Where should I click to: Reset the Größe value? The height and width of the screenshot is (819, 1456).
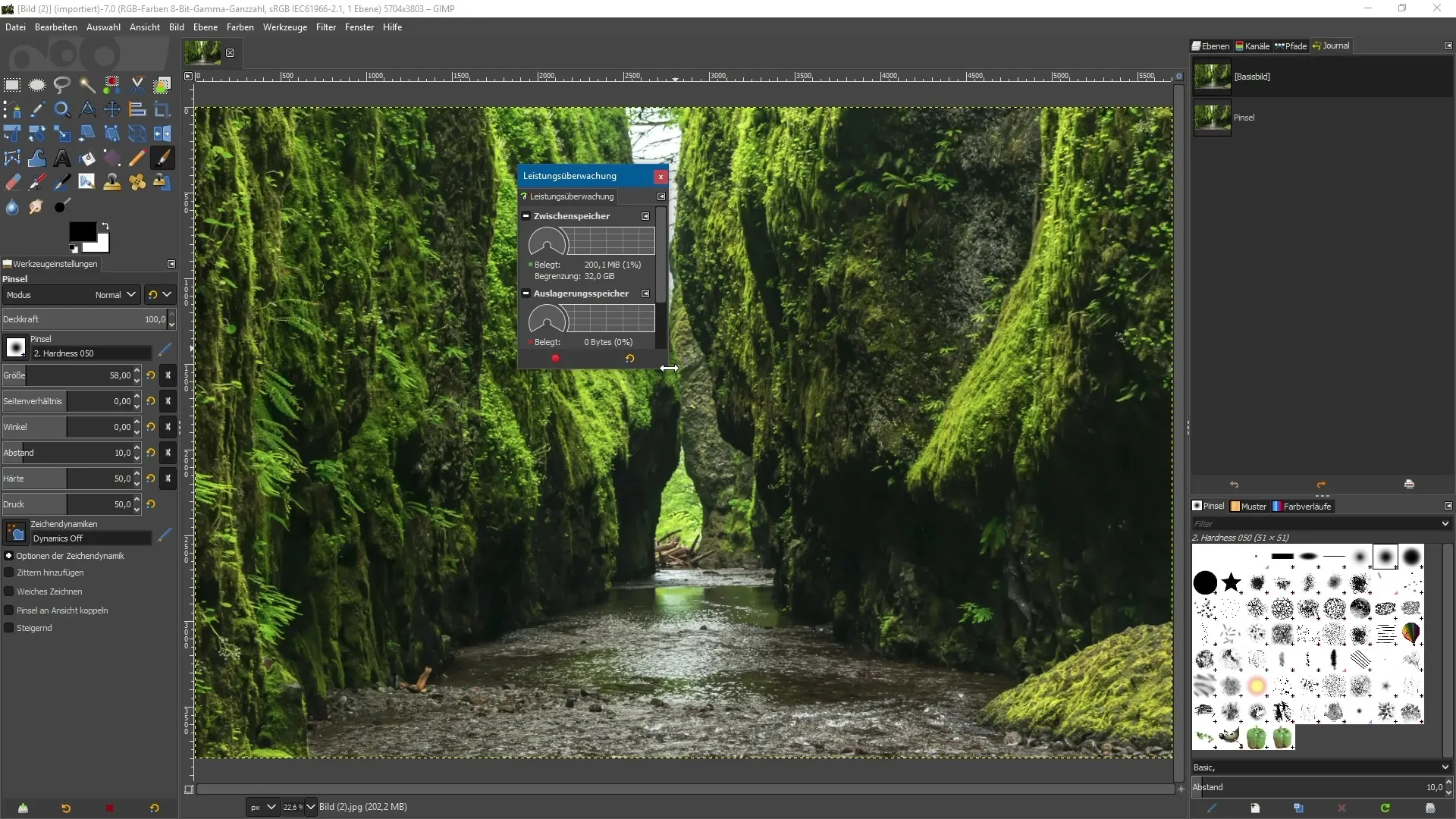151,375
